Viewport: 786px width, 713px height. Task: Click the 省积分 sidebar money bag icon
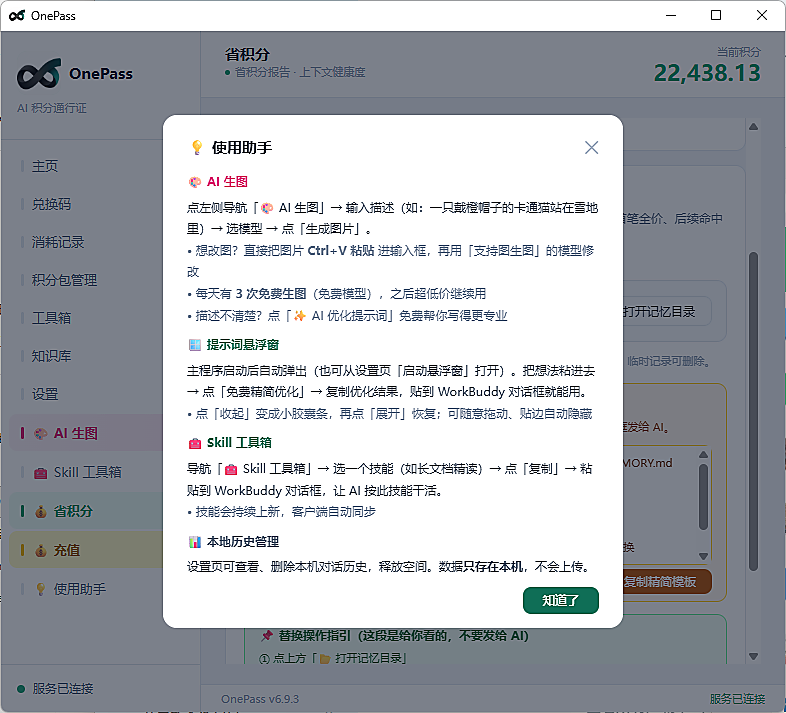(41, 511)
